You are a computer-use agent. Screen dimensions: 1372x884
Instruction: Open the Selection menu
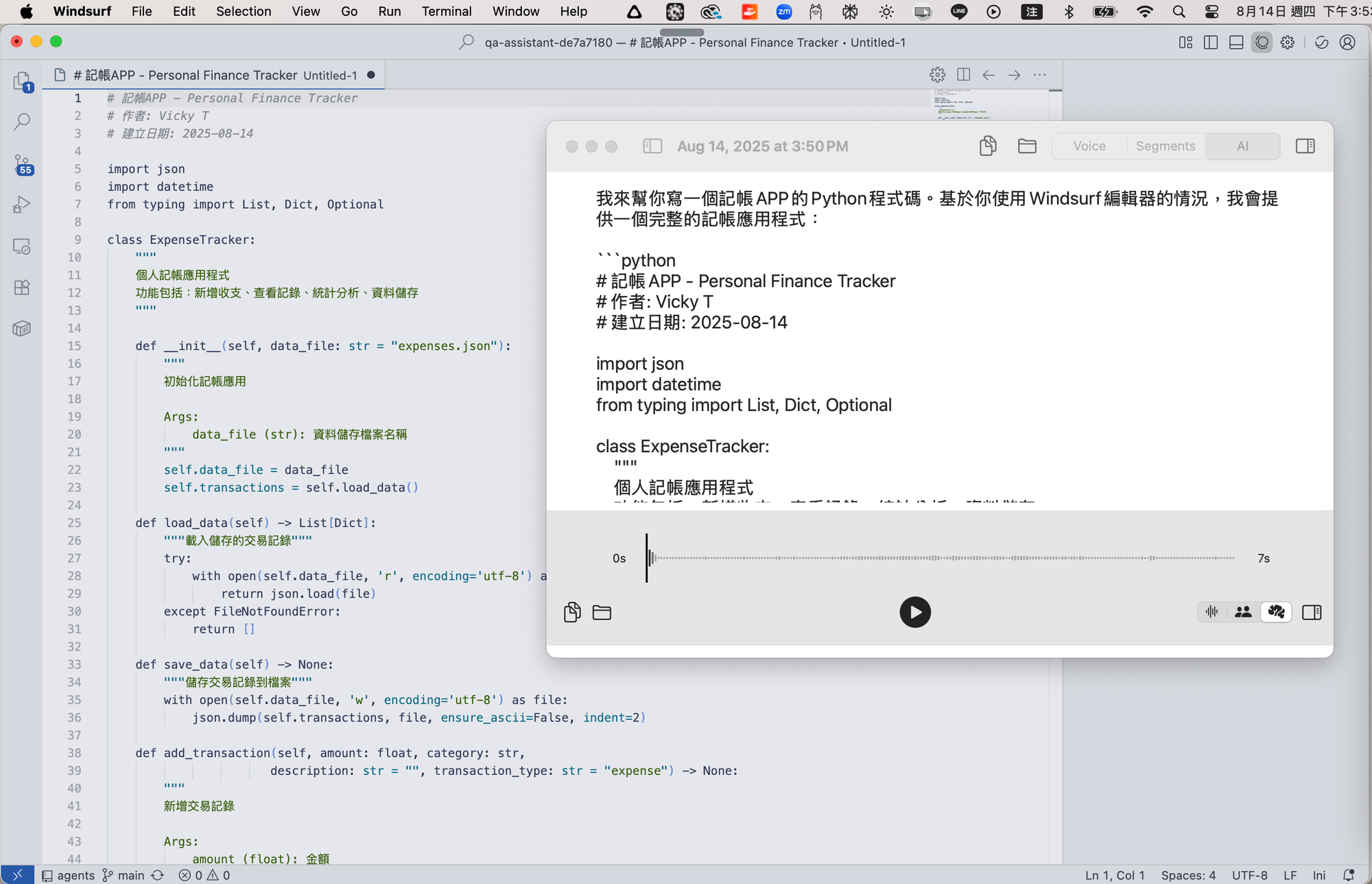coord(244,12)
